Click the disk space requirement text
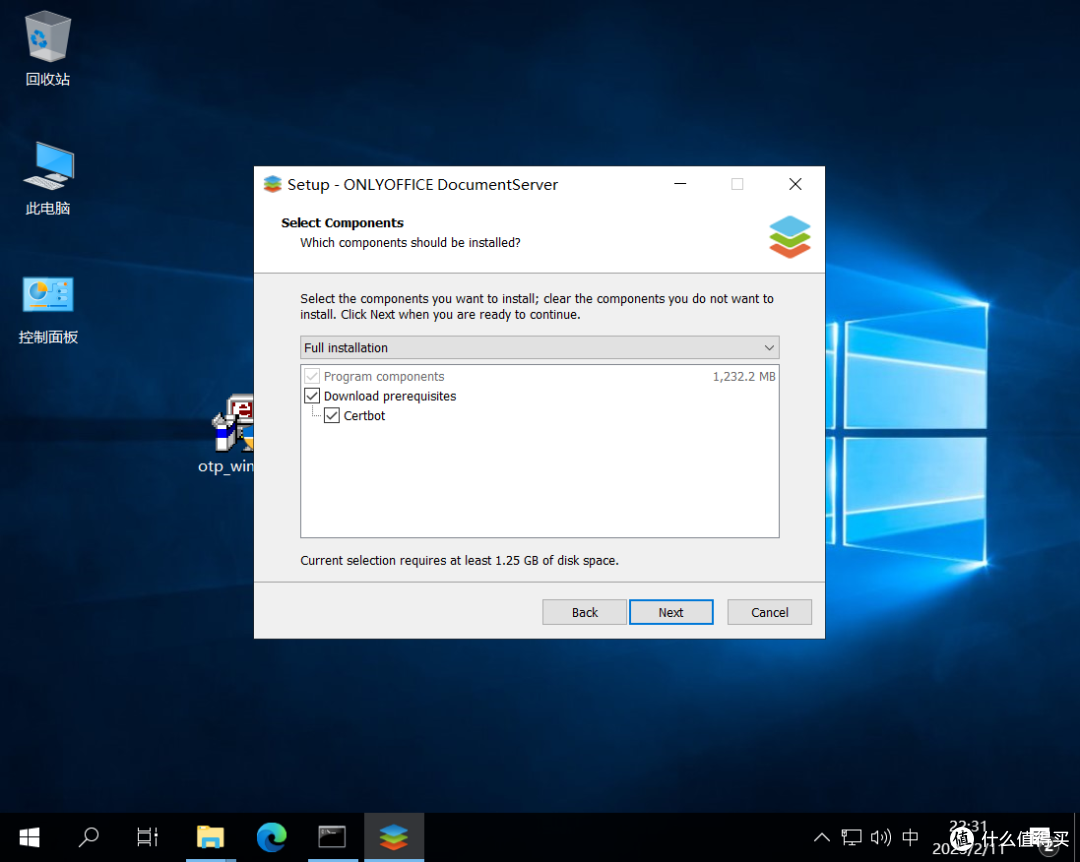The image size is (1080, 862). tap(459, 560)
